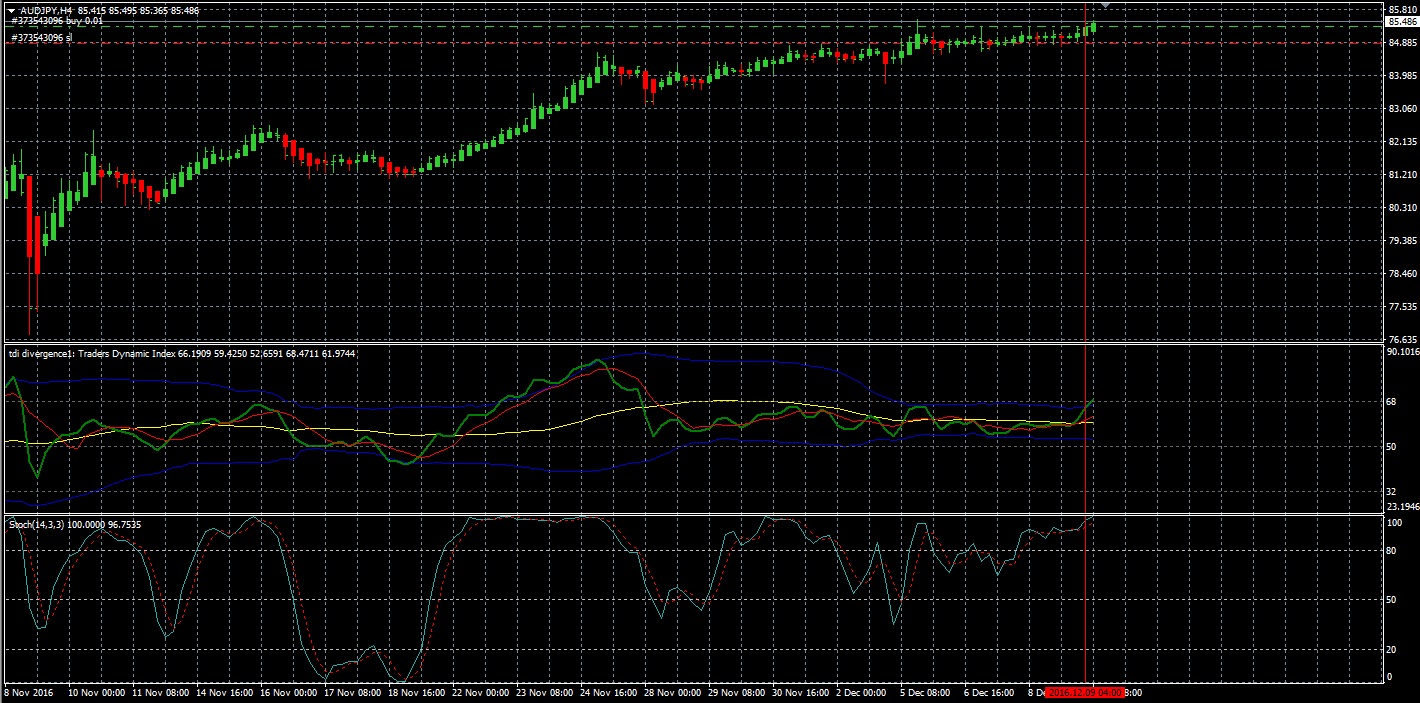Click the "18 Nov 16:00" time axis label
Image resolution: width=1420 pixels, height=703 pixels.
[418, 692]
